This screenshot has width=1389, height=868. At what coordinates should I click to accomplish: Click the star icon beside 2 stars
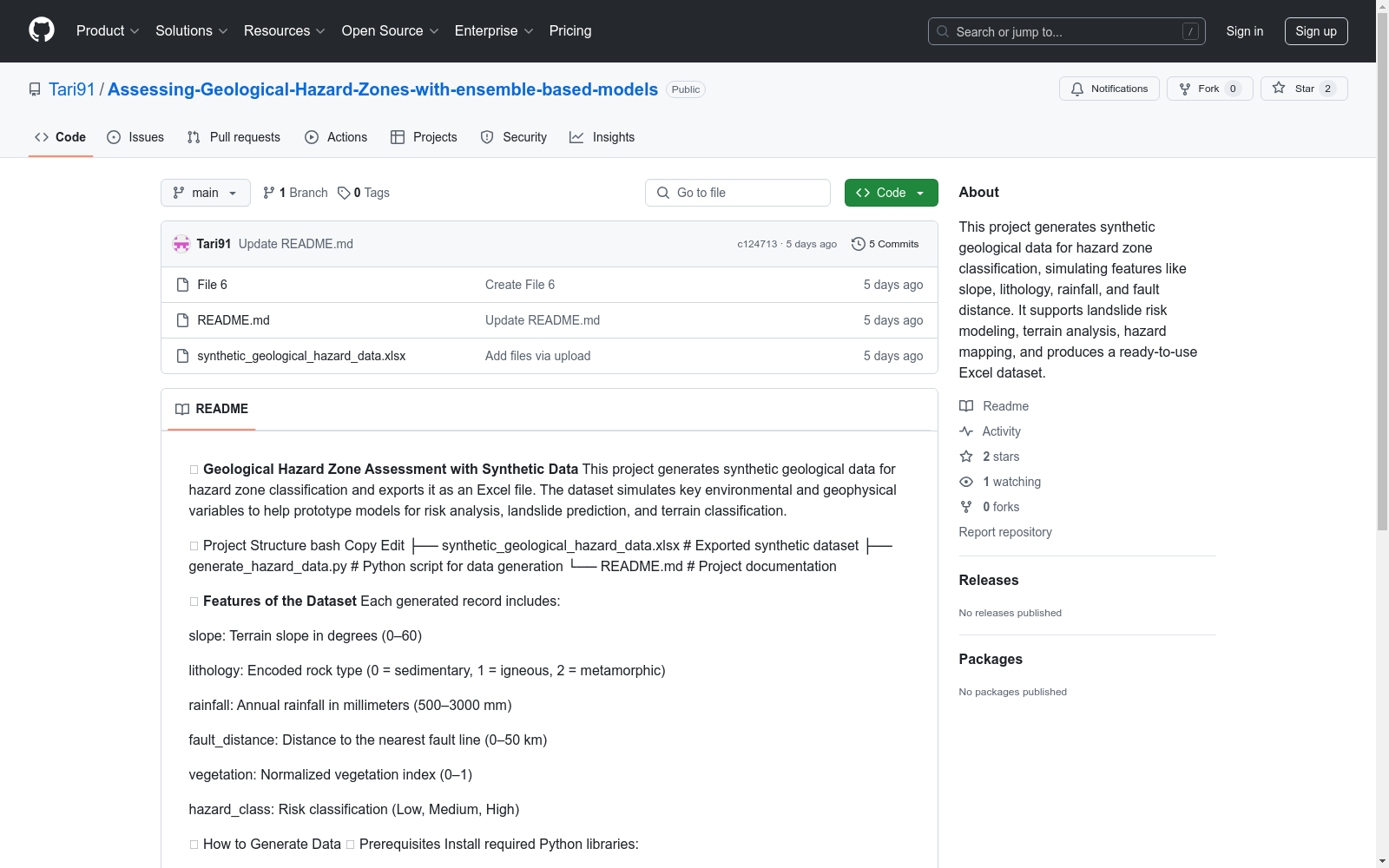point(966,457)
